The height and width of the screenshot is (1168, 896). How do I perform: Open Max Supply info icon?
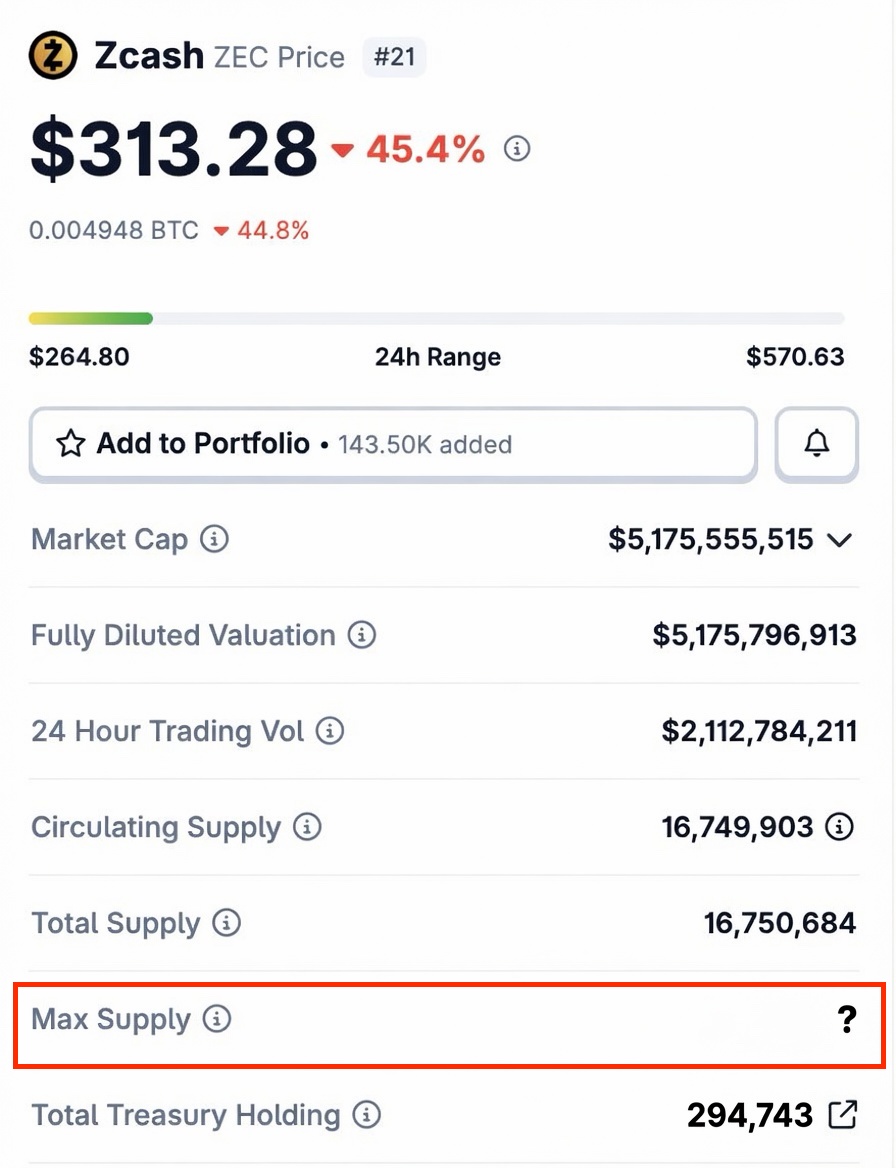217,1018
